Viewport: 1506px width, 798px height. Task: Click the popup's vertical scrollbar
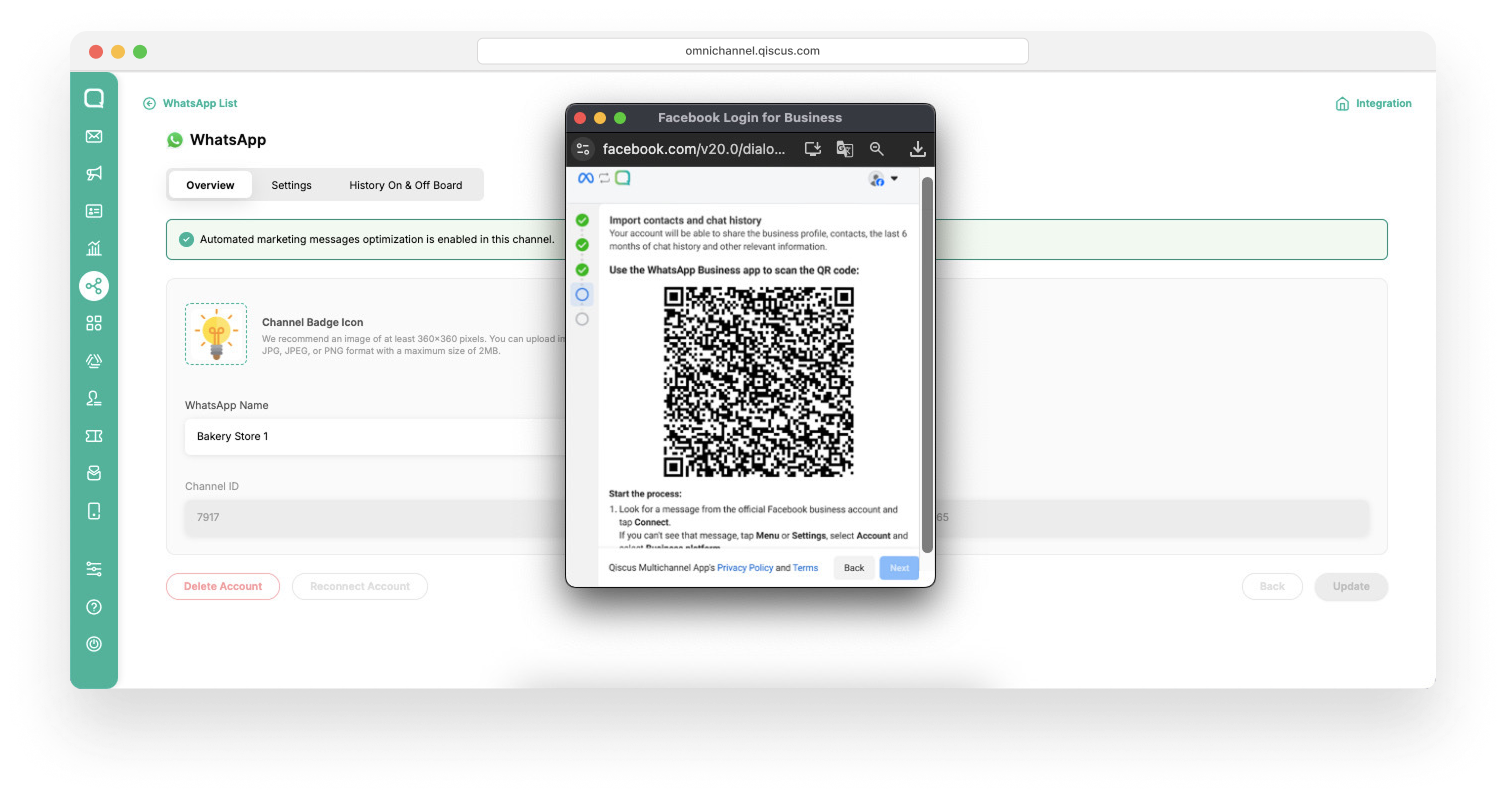927,365
